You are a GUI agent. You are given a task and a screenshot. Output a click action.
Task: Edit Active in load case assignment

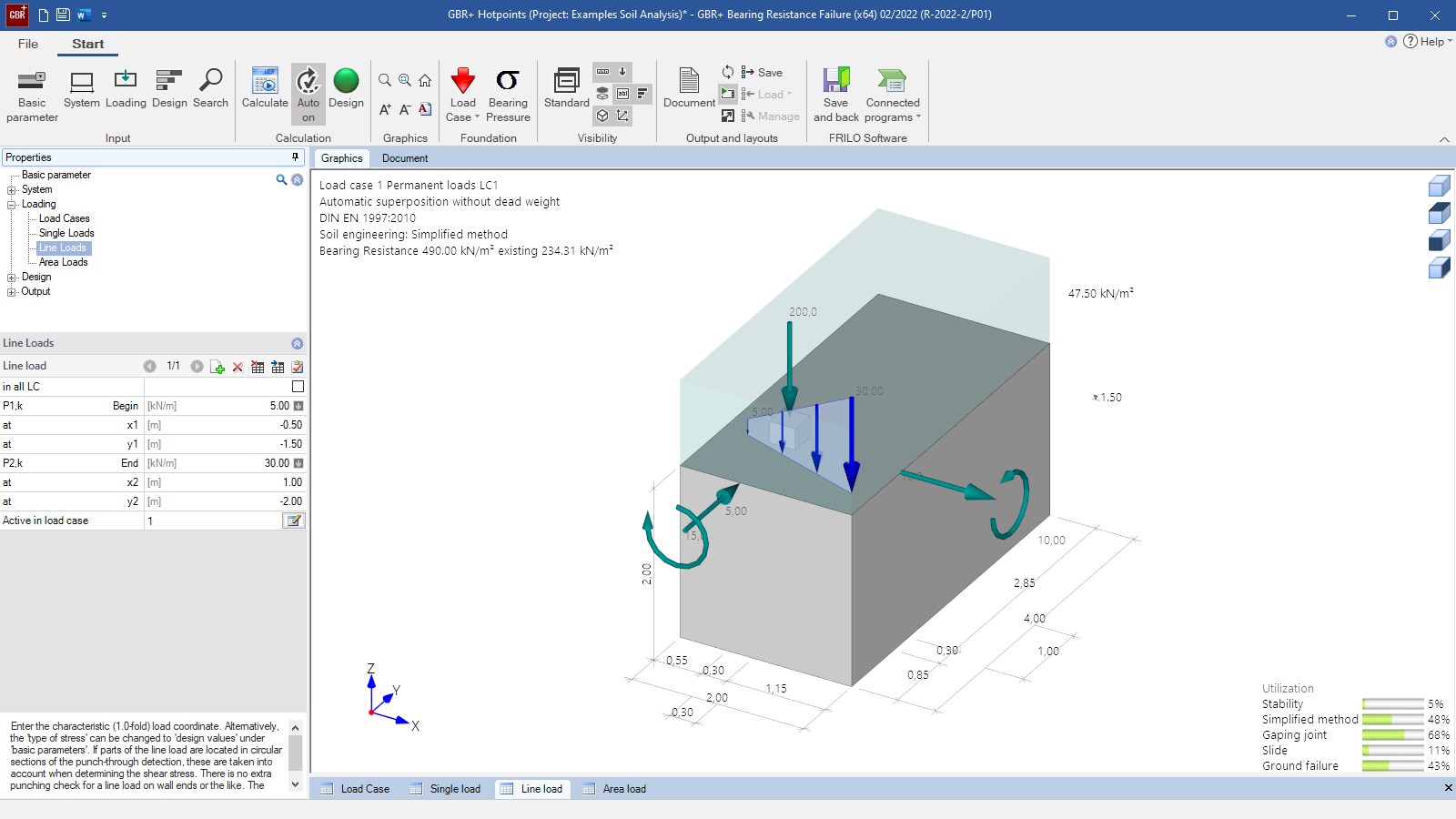294,521
